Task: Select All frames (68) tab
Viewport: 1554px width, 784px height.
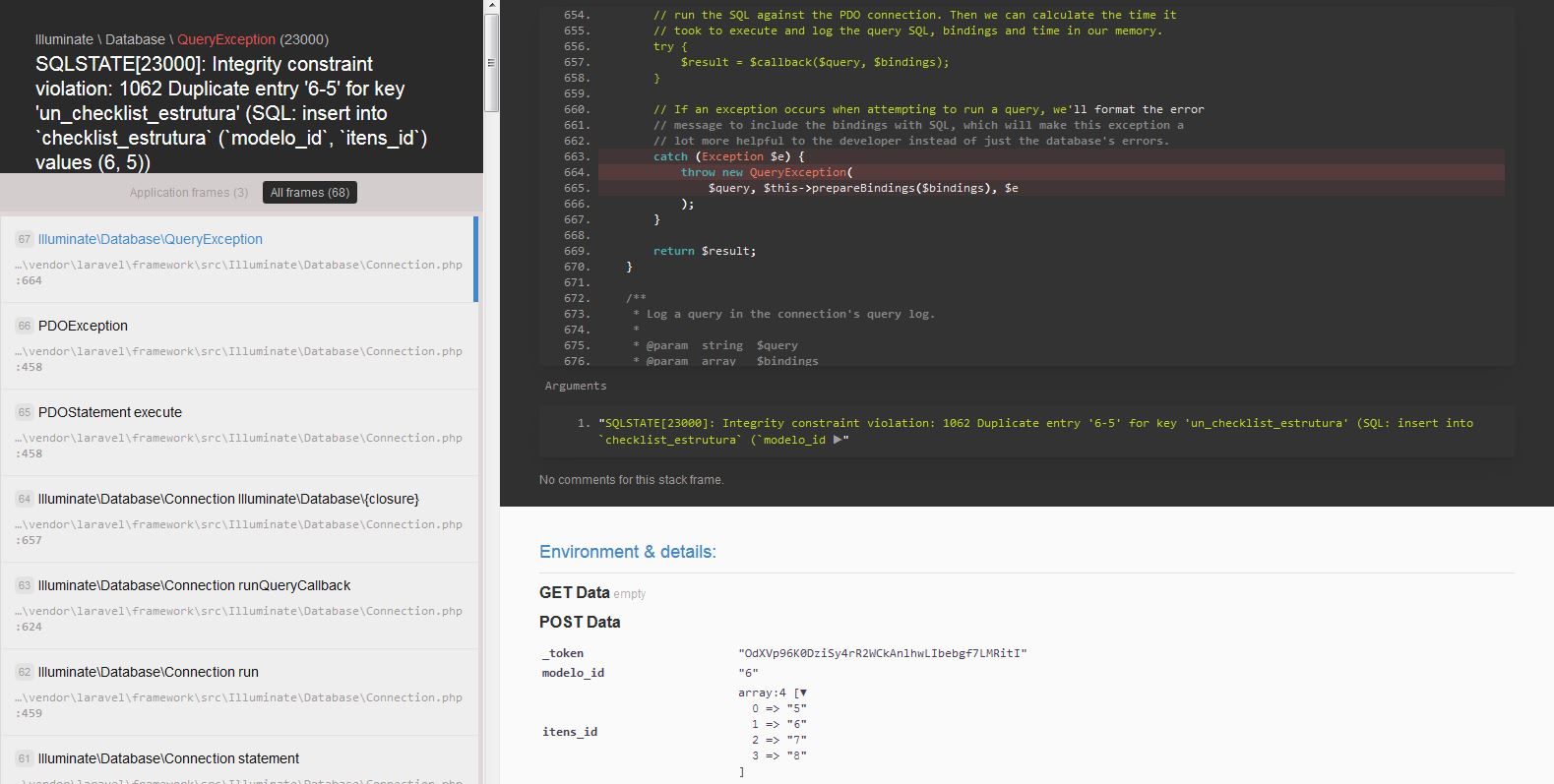Action: 310,193
